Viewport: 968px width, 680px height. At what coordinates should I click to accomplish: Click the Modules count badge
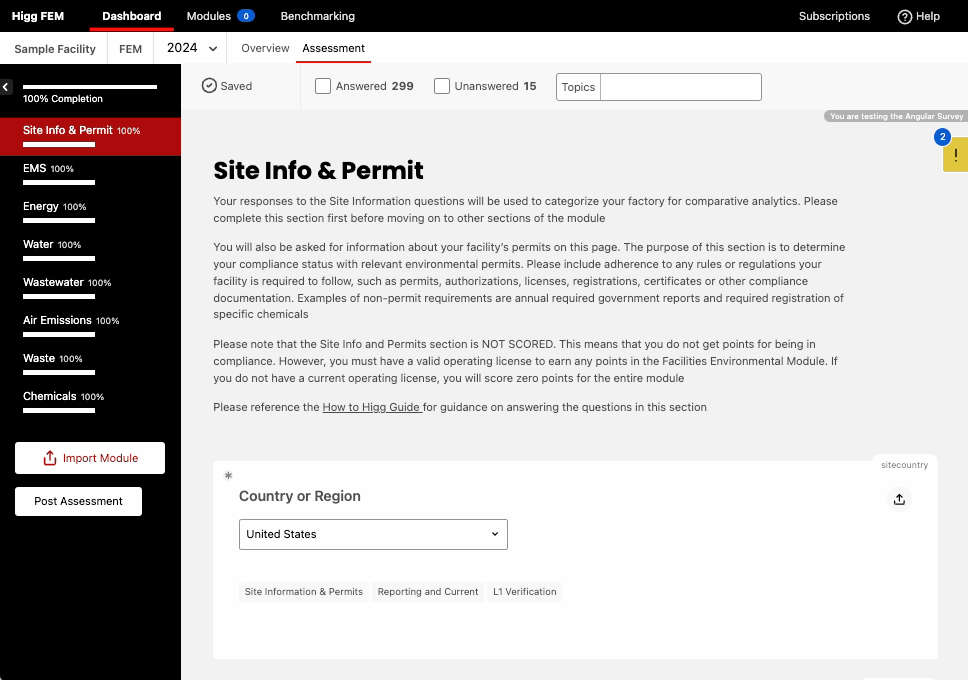point(245,16)
